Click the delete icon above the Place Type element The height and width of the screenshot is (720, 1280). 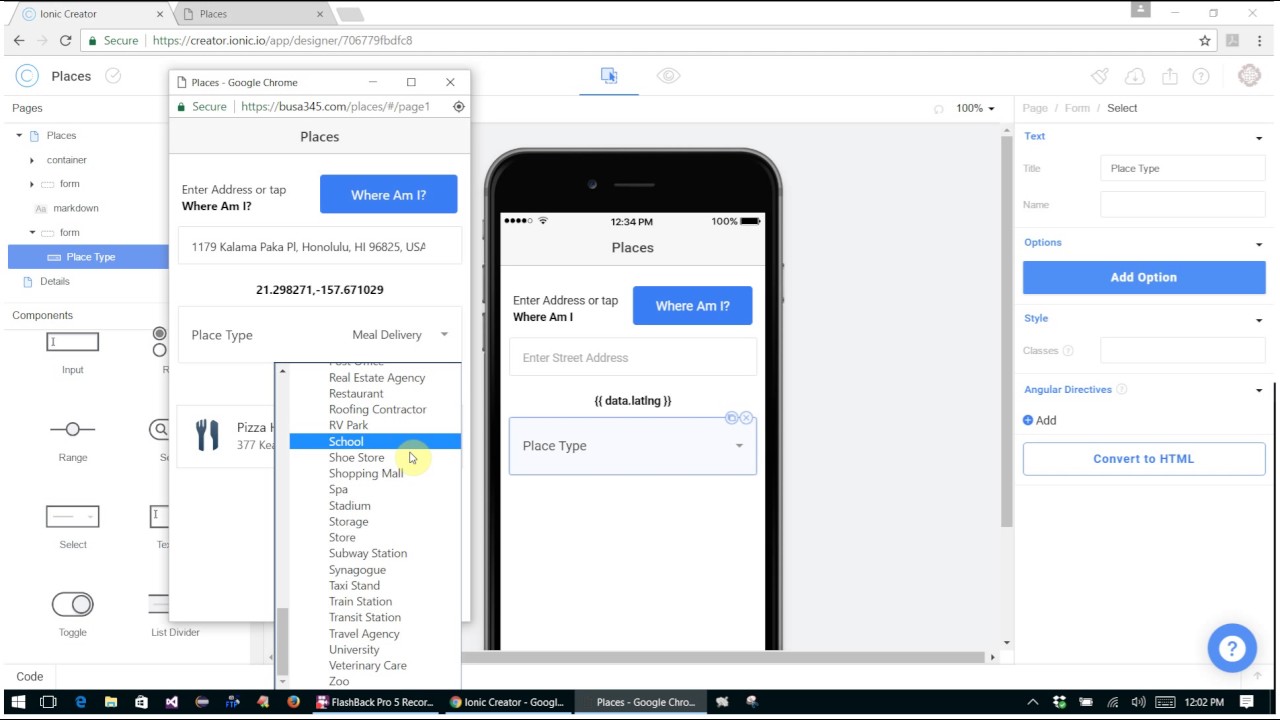(x=746, y=418)
